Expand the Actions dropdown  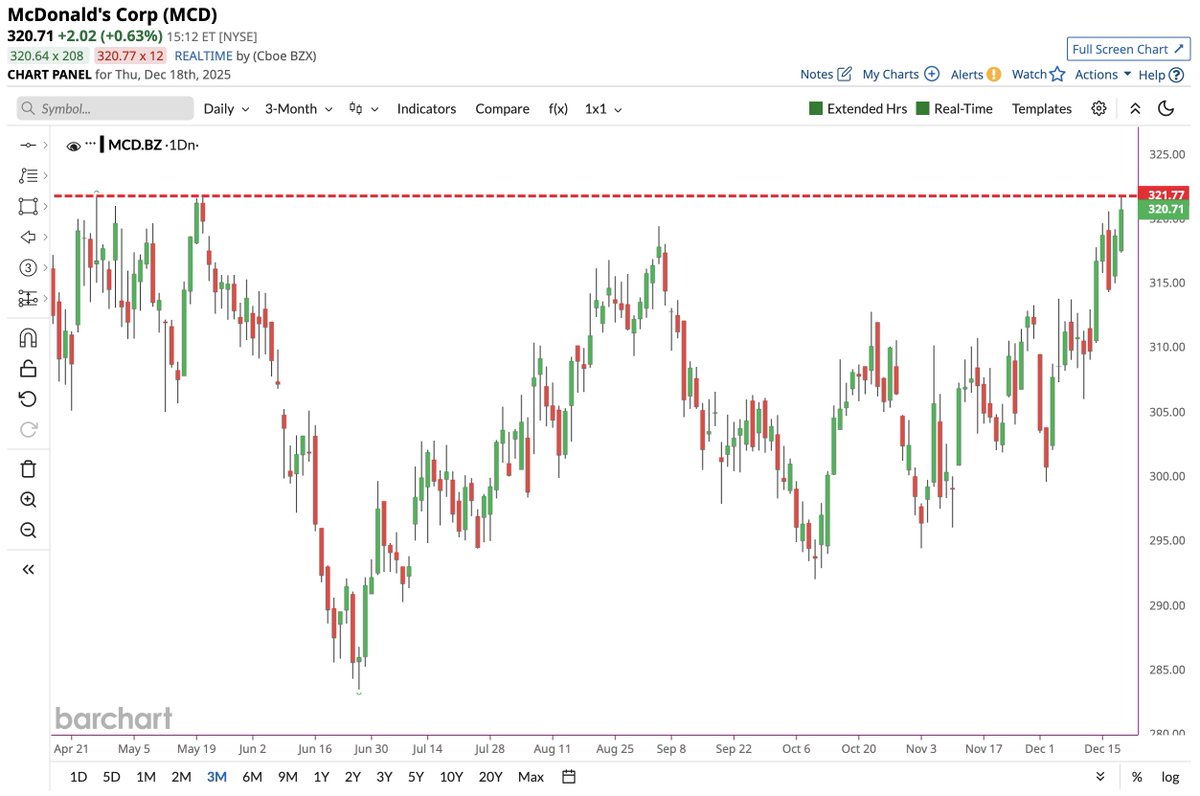[x=1103, y=74]
